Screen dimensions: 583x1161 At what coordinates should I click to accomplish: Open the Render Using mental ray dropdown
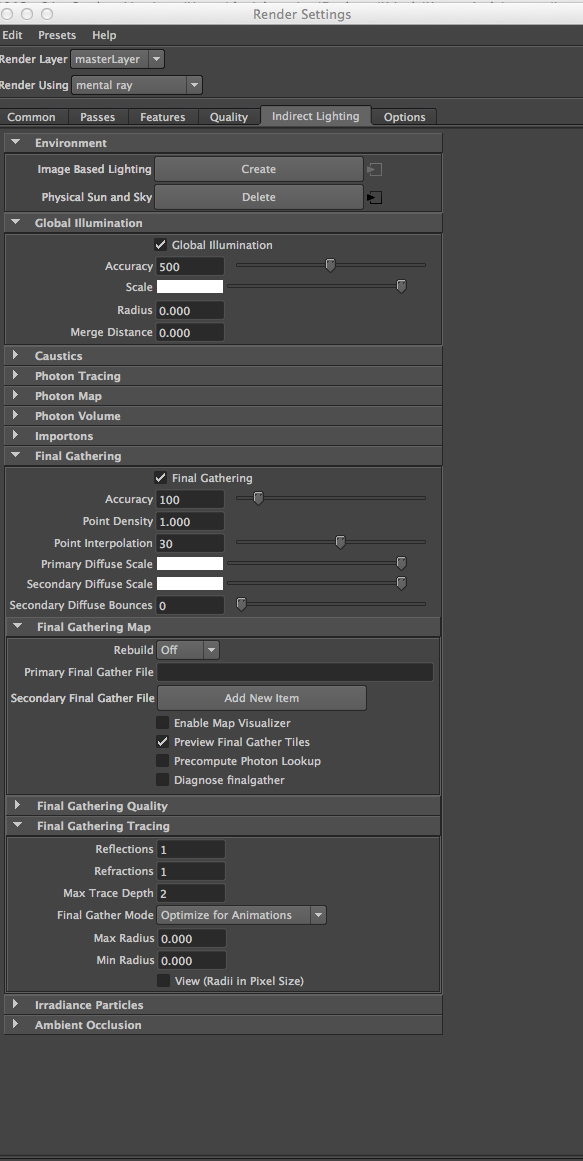(x=137, y=85)
